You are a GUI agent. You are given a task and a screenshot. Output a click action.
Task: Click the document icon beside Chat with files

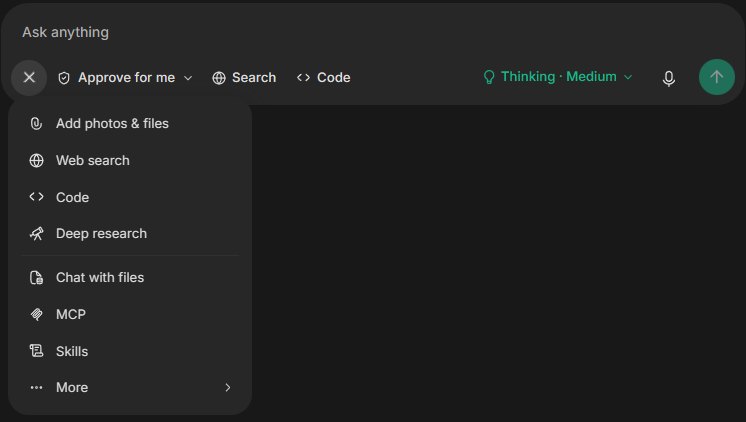[x=36, y=277]
